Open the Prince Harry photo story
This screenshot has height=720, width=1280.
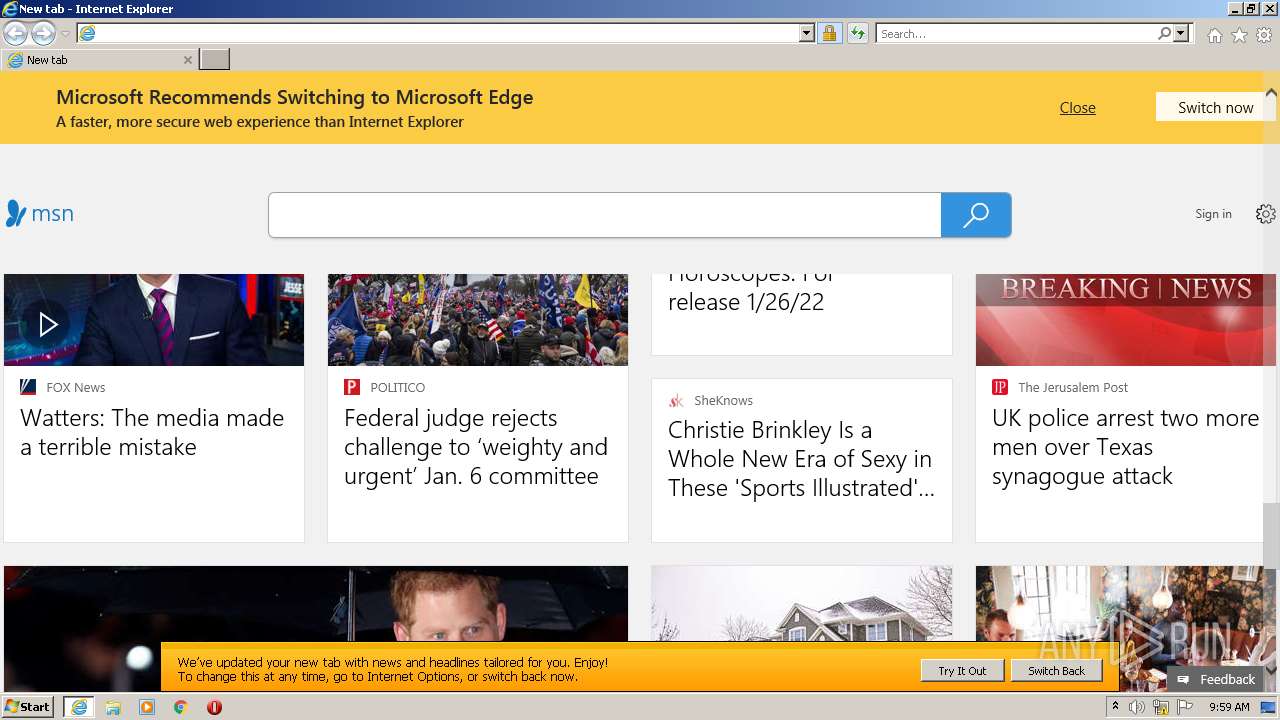tap(316, 604)
